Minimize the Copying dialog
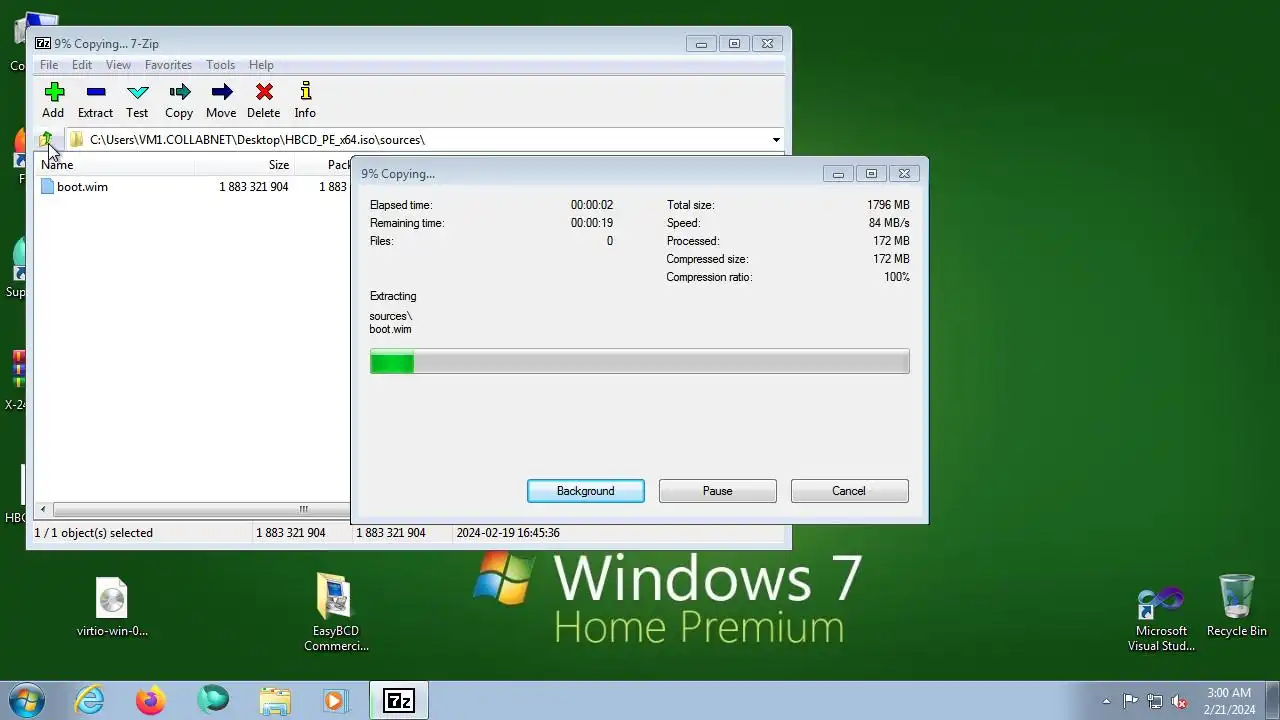The height and width of the screenshot is (720, 1280). [x=838, y=174]
